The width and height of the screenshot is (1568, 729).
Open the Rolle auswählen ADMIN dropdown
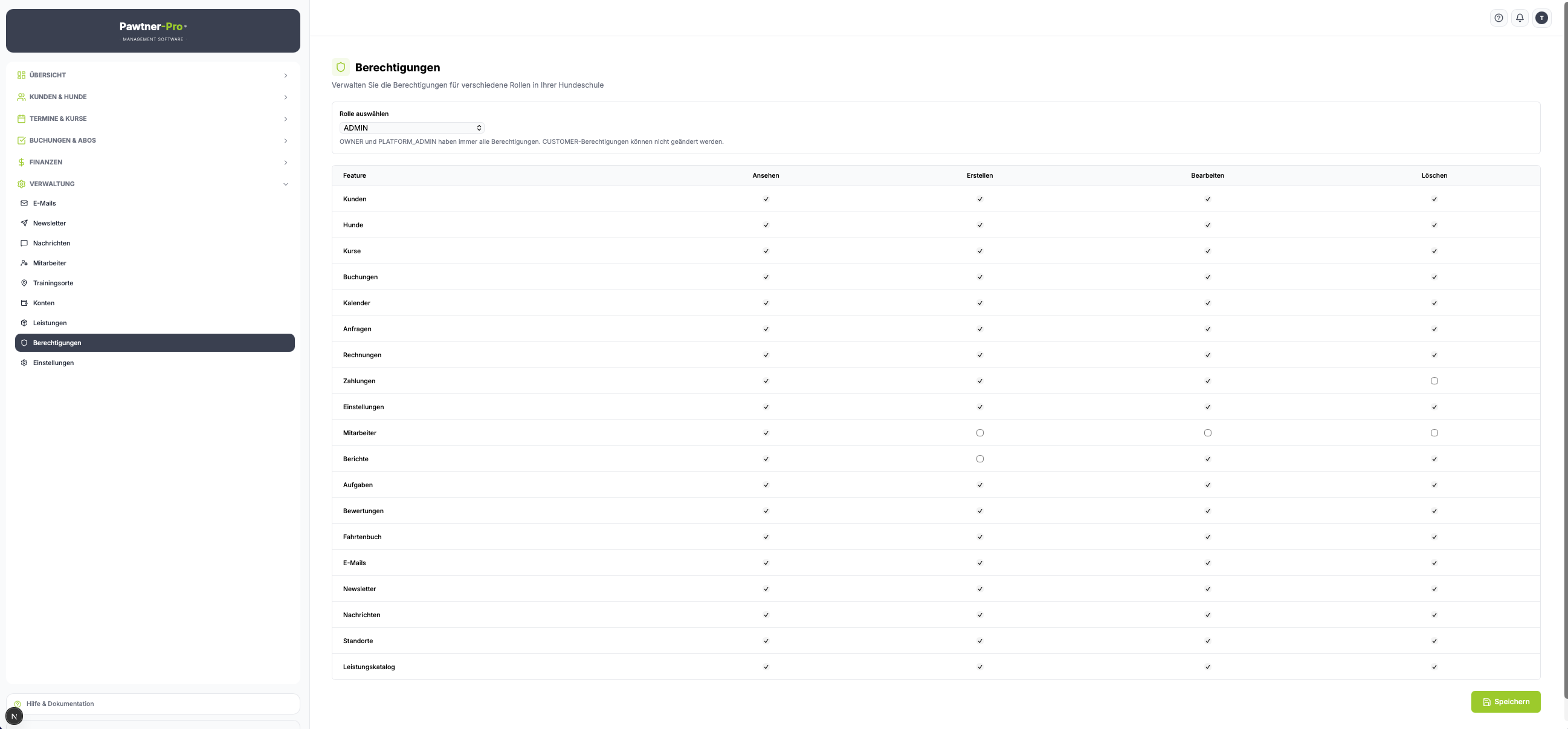pyautogui.click(x=411, y=128)
